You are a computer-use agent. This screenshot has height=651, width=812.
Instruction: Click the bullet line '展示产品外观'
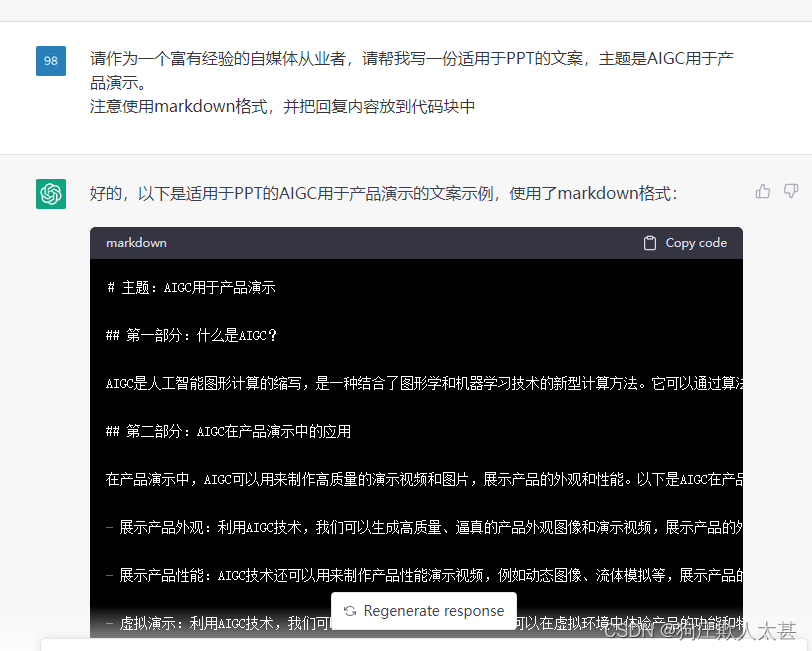pyautogui.click(x=424, y=527)
